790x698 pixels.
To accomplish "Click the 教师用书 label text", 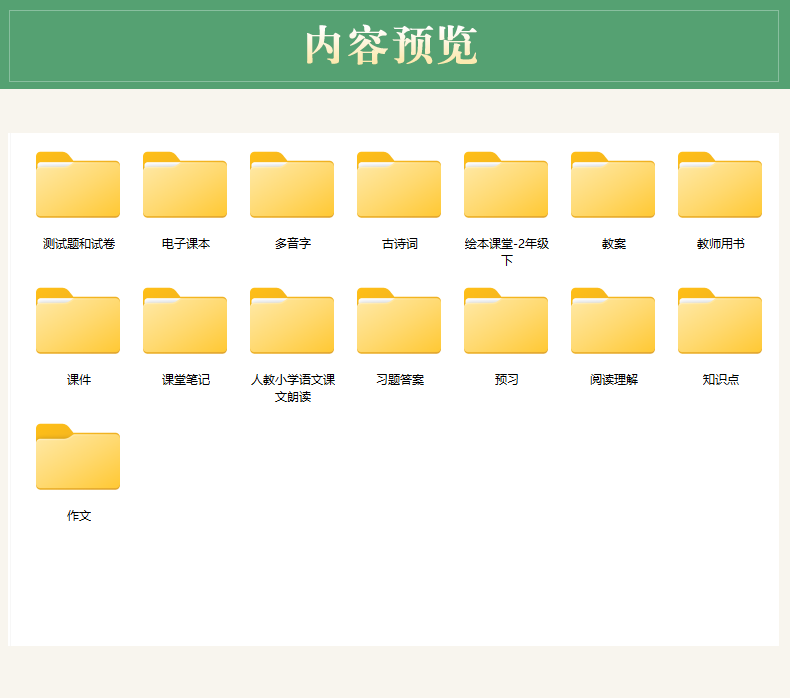I will point(720,244).
